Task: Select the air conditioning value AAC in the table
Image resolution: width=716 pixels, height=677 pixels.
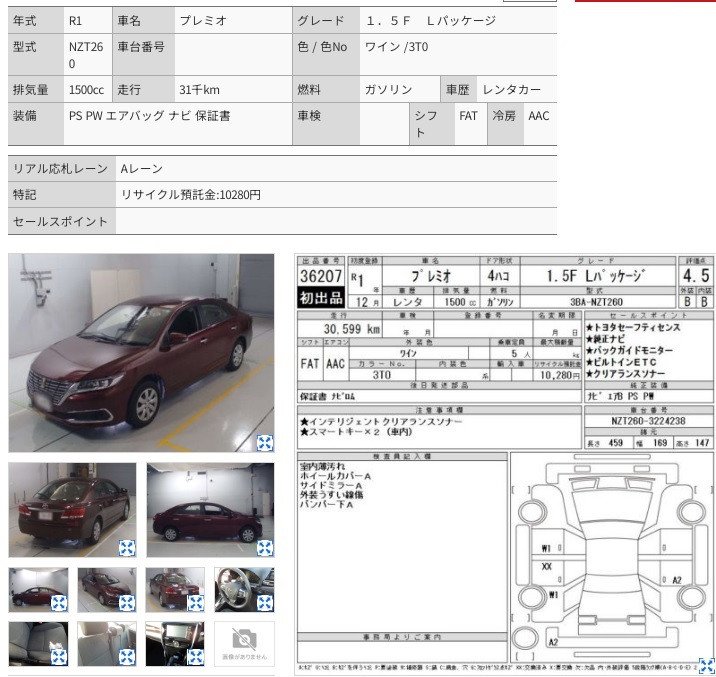Action: pyautogui.click(x=539, y=116)
